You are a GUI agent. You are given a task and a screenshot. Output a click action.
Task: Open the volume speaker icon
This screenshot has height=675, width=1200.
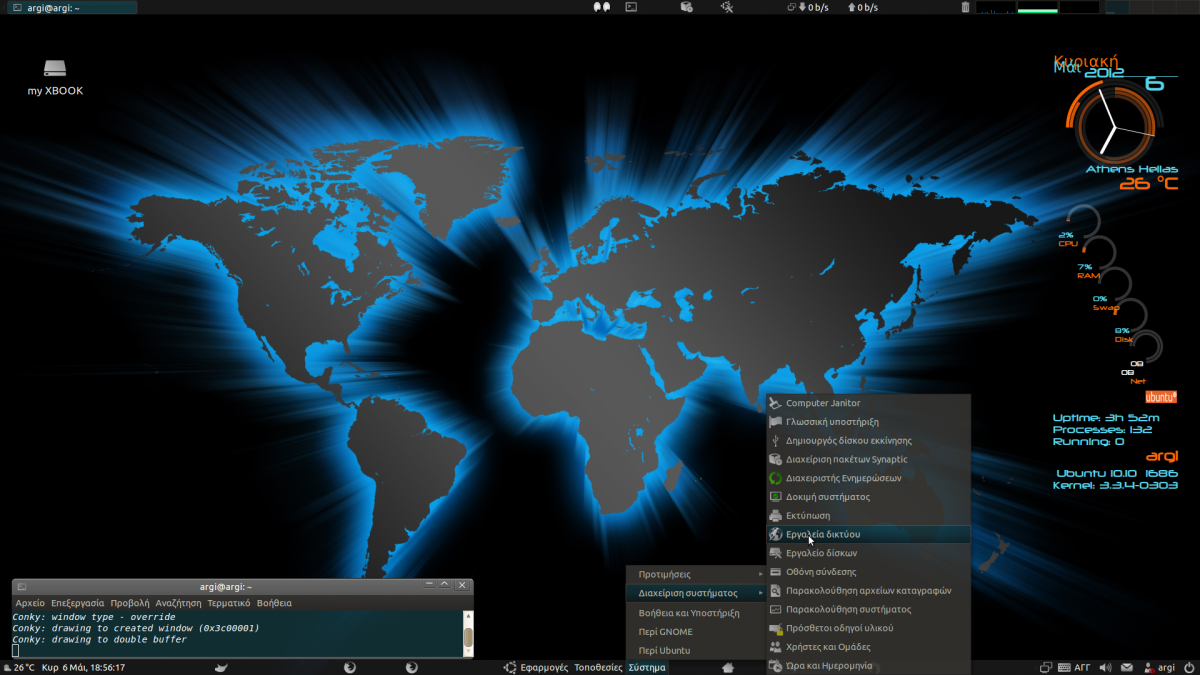tap(1105, 667)
